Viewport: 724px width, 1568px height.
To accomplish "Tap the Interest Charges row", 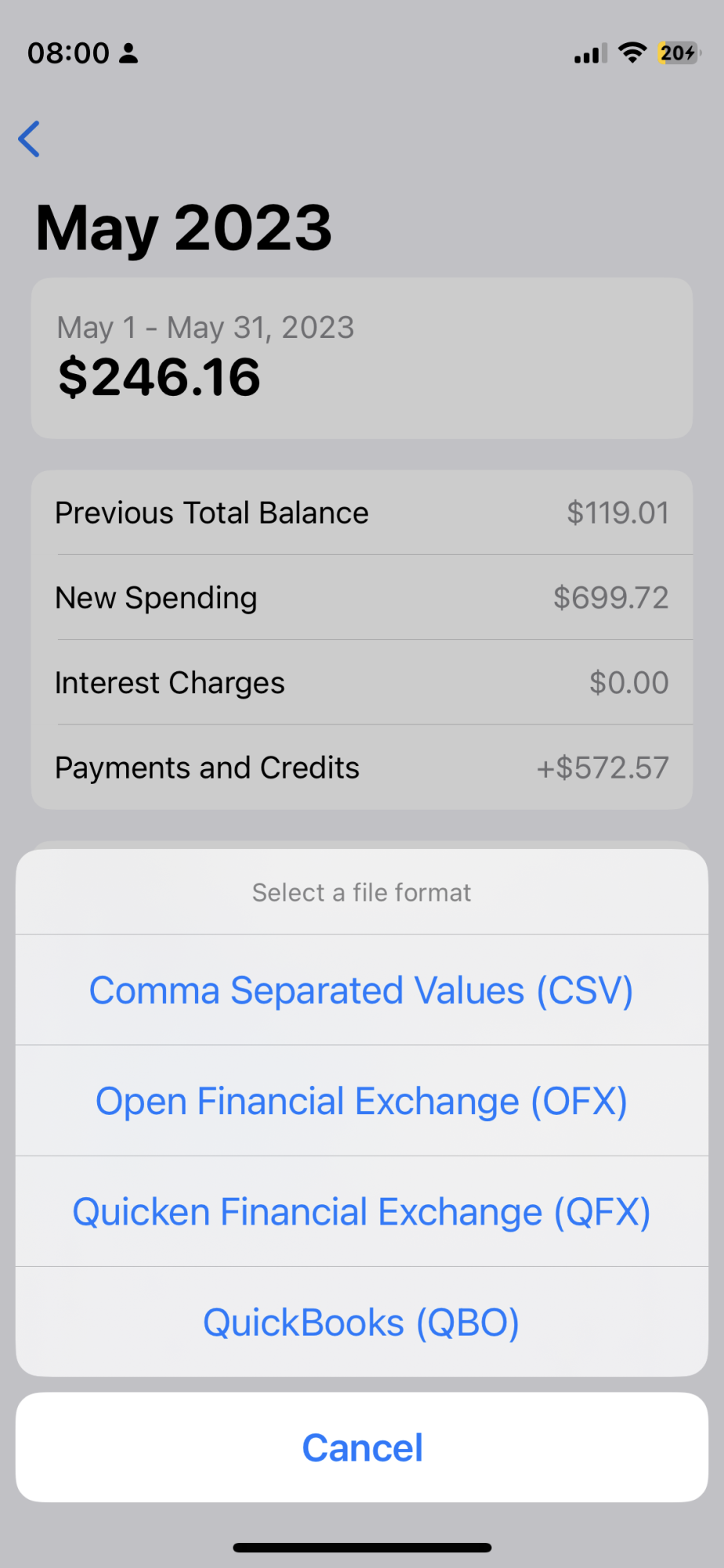I will tap(362, 682).
